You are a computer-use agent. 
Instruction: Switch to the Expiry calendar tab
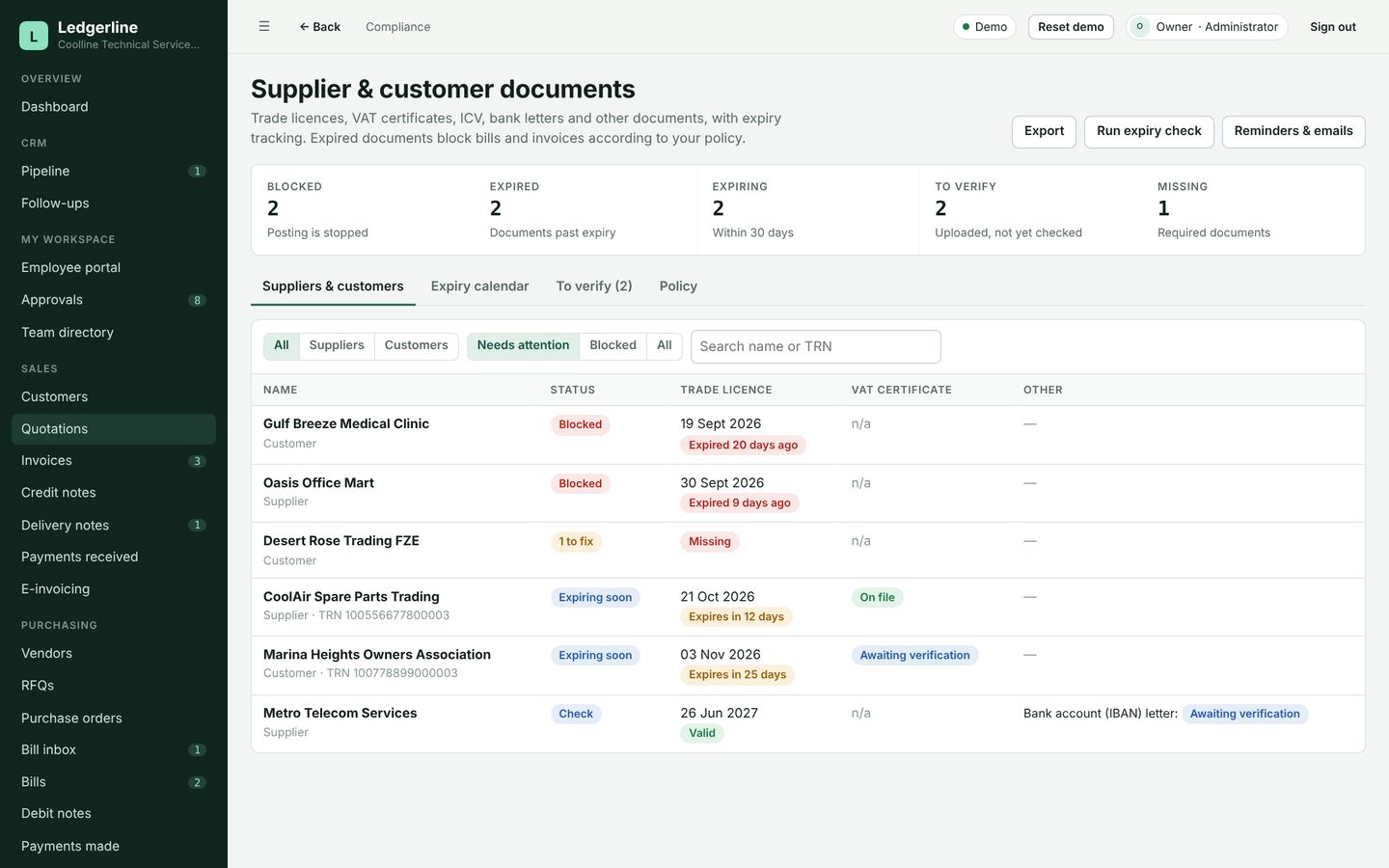point(479,286)
